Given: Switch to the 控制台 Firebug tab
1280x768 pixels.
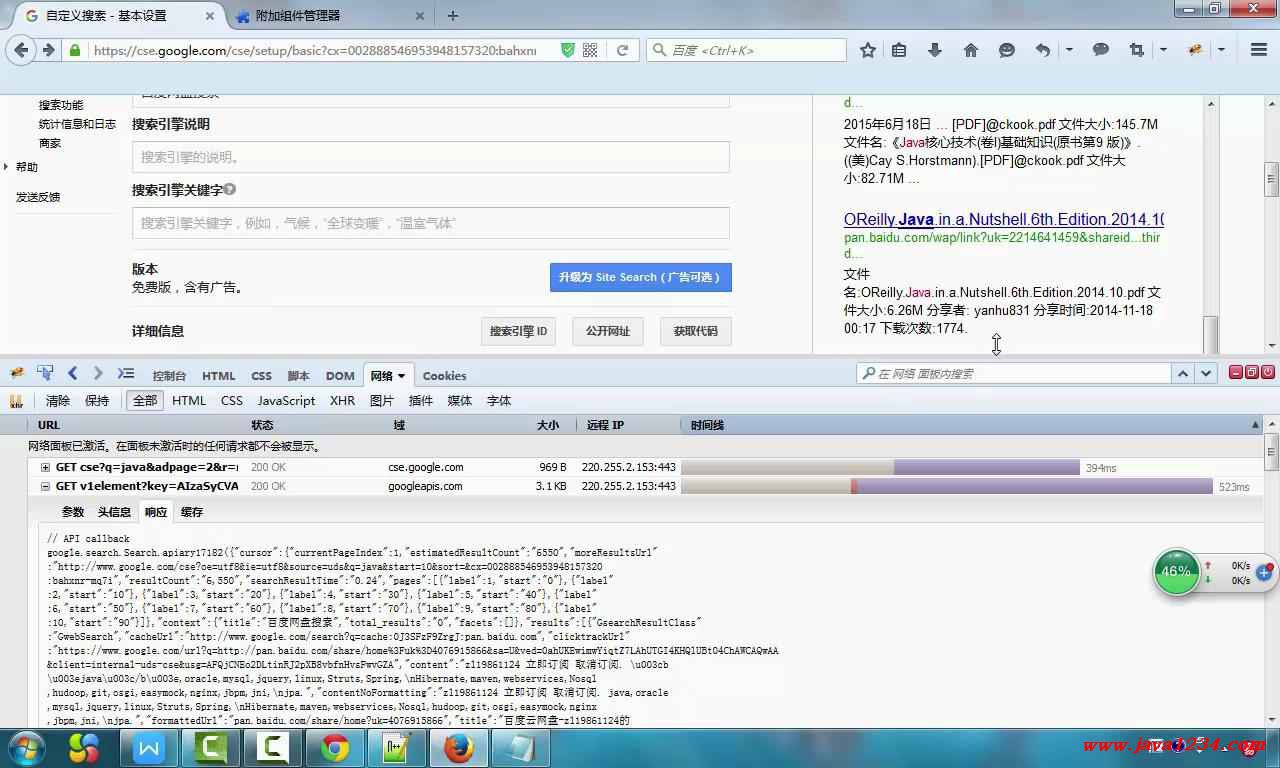Looking at the screenshot, I should [x=169, y=376].
